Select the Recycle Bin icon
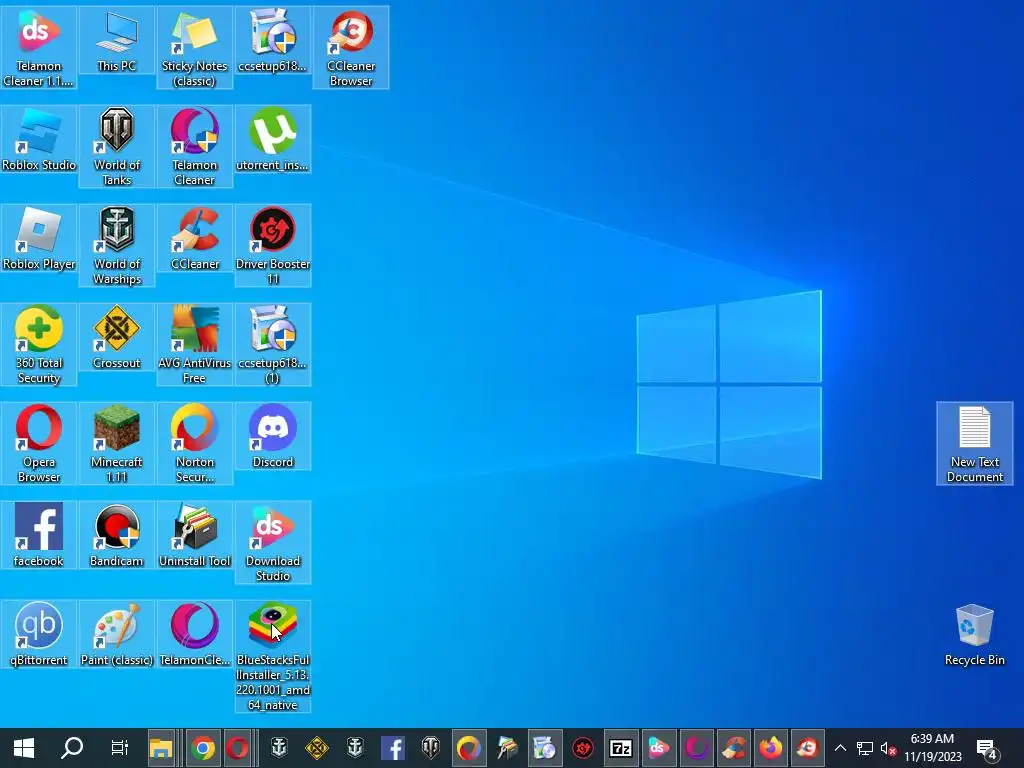 click(974, 634)
